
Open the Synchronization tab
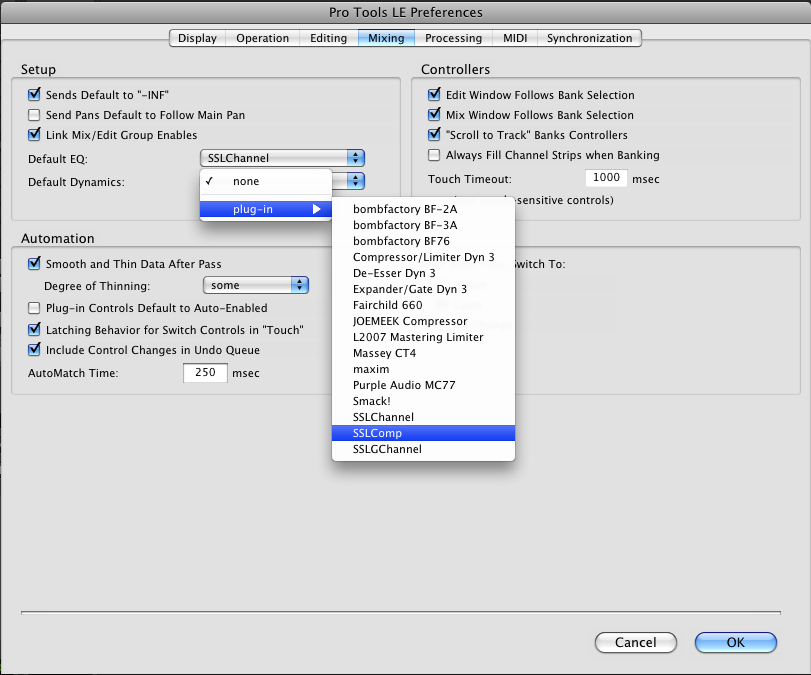(x=590, y=38)
